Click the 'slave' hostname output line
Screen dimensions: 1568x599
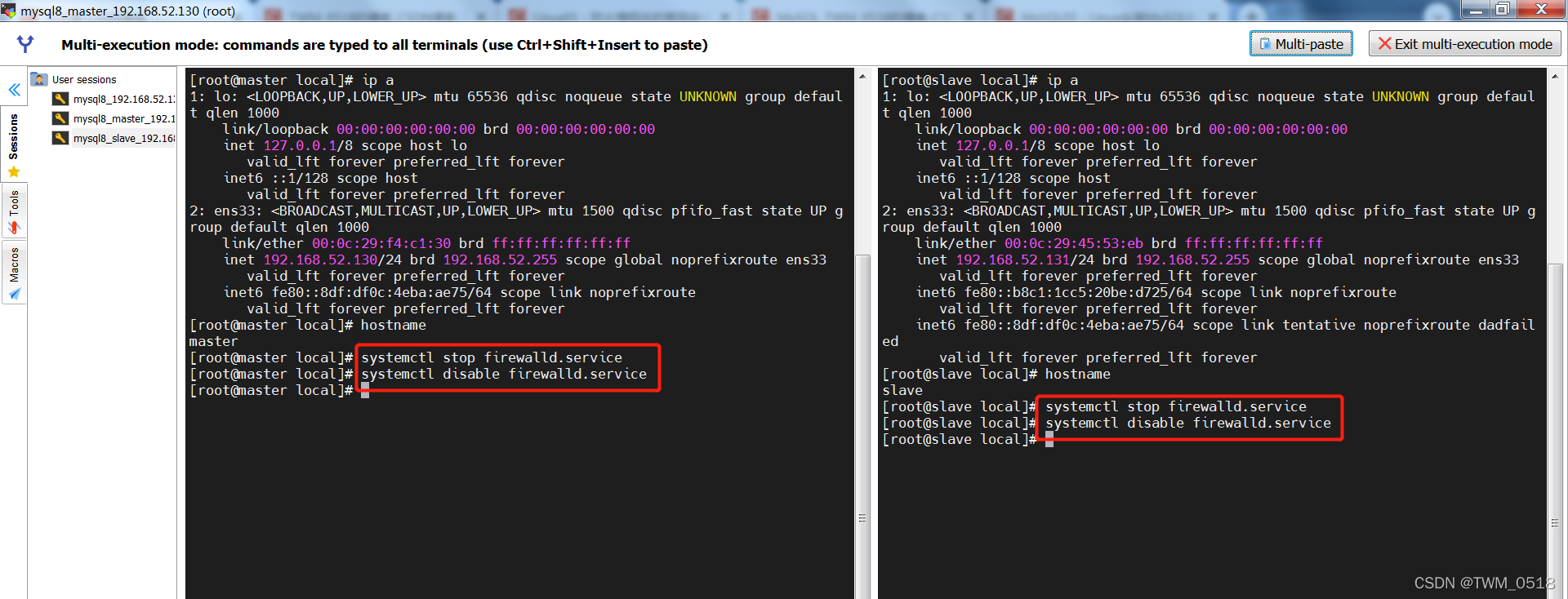902,390
